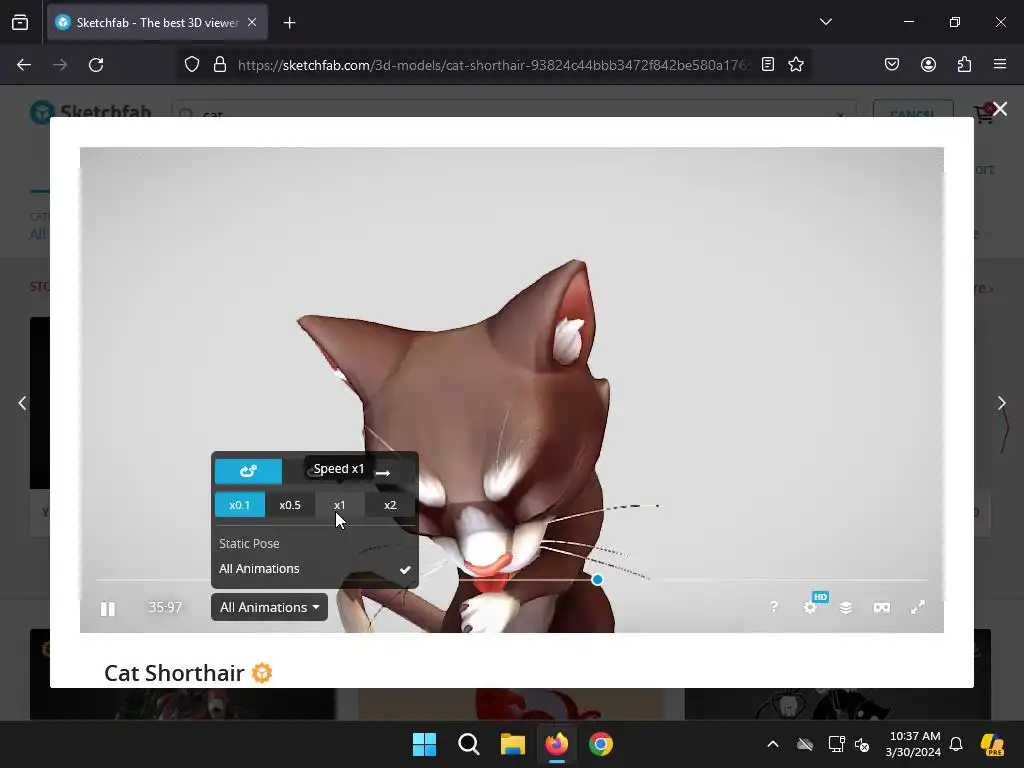Viewport: 1024px width, 768px height.
Task: Switch to Firefox on taskbar
Action: pos(556,744)
